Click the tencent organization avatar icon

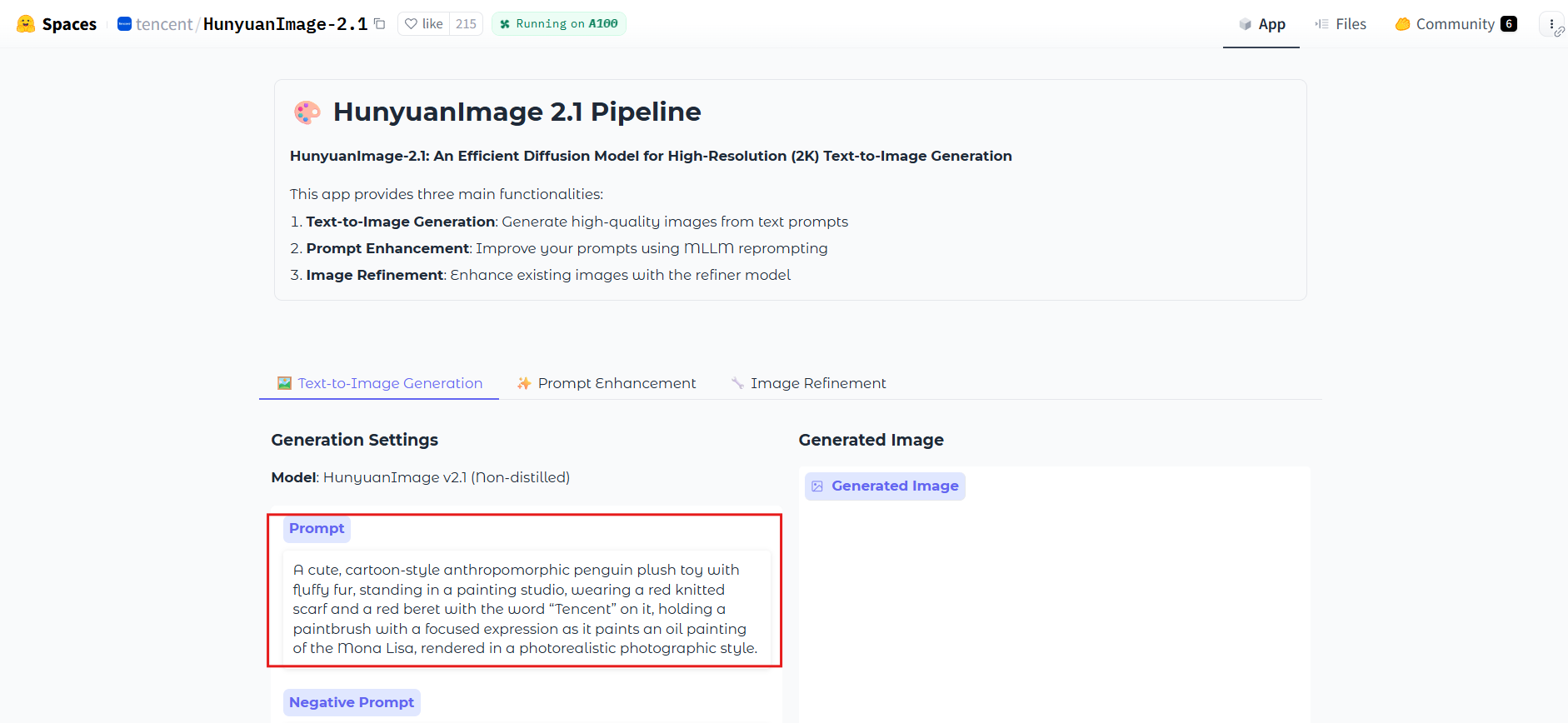[x=124, y=24]
